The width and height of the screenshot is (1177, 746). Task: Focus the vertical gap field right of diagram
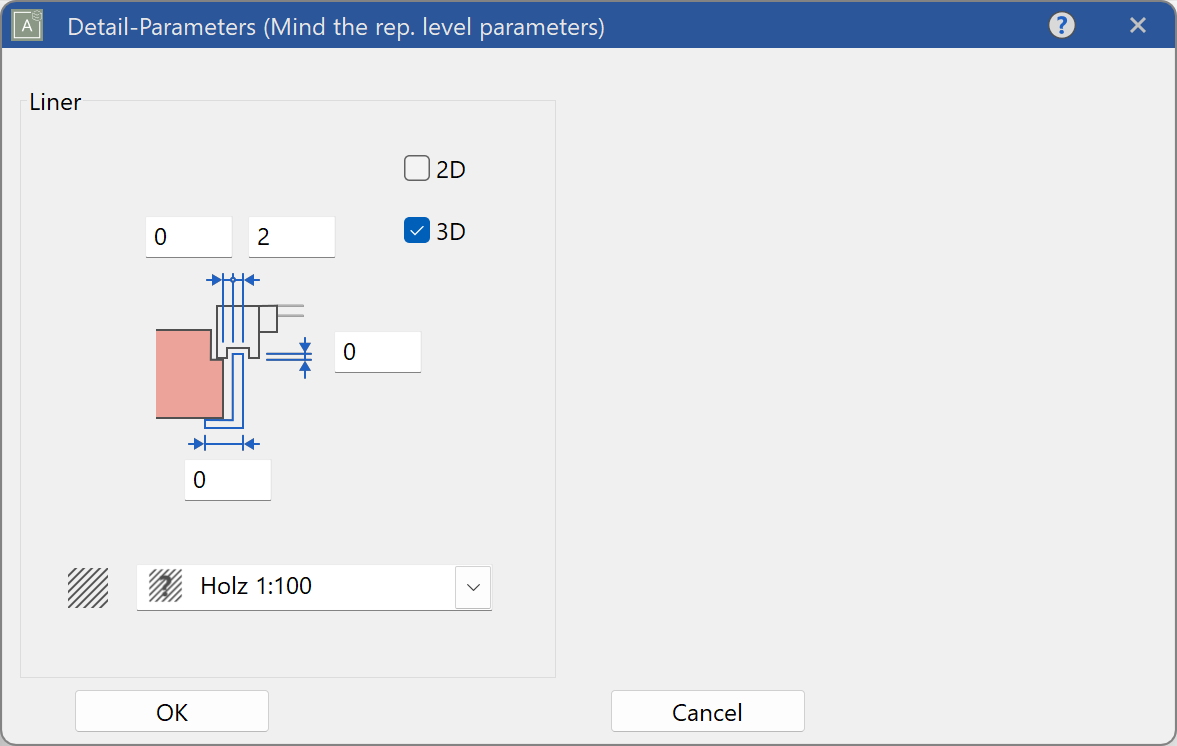(378, 352)
